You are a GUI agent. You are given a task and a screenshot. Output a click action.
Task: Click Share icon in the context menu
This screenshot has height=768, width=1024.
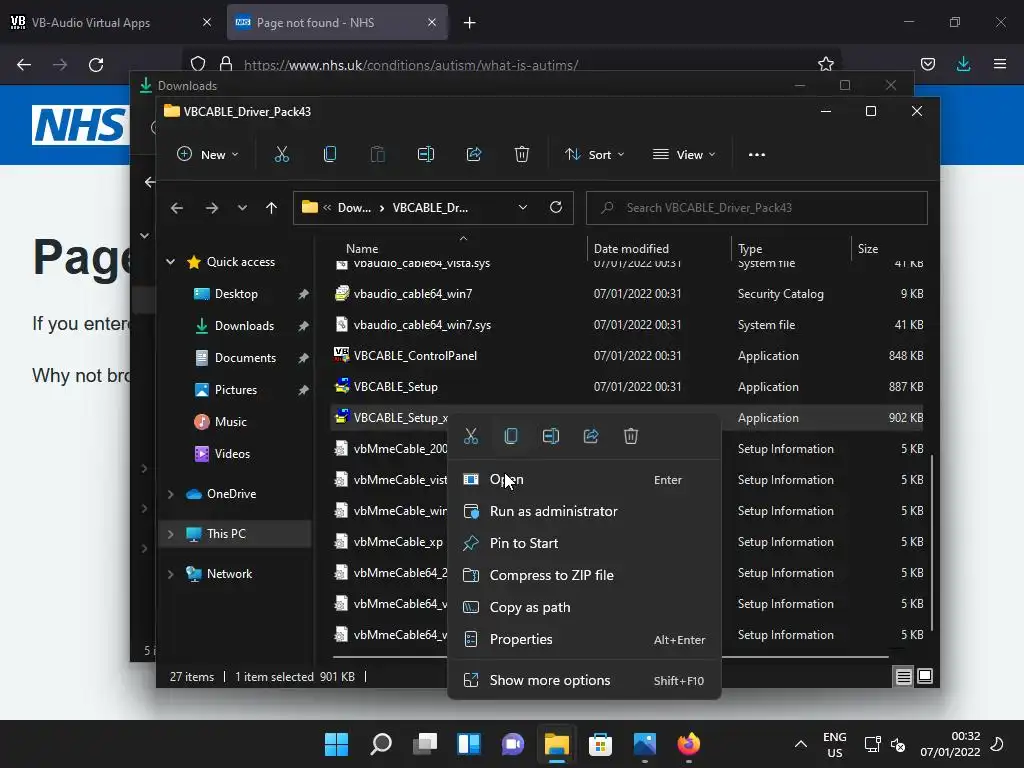pos(591,436)
